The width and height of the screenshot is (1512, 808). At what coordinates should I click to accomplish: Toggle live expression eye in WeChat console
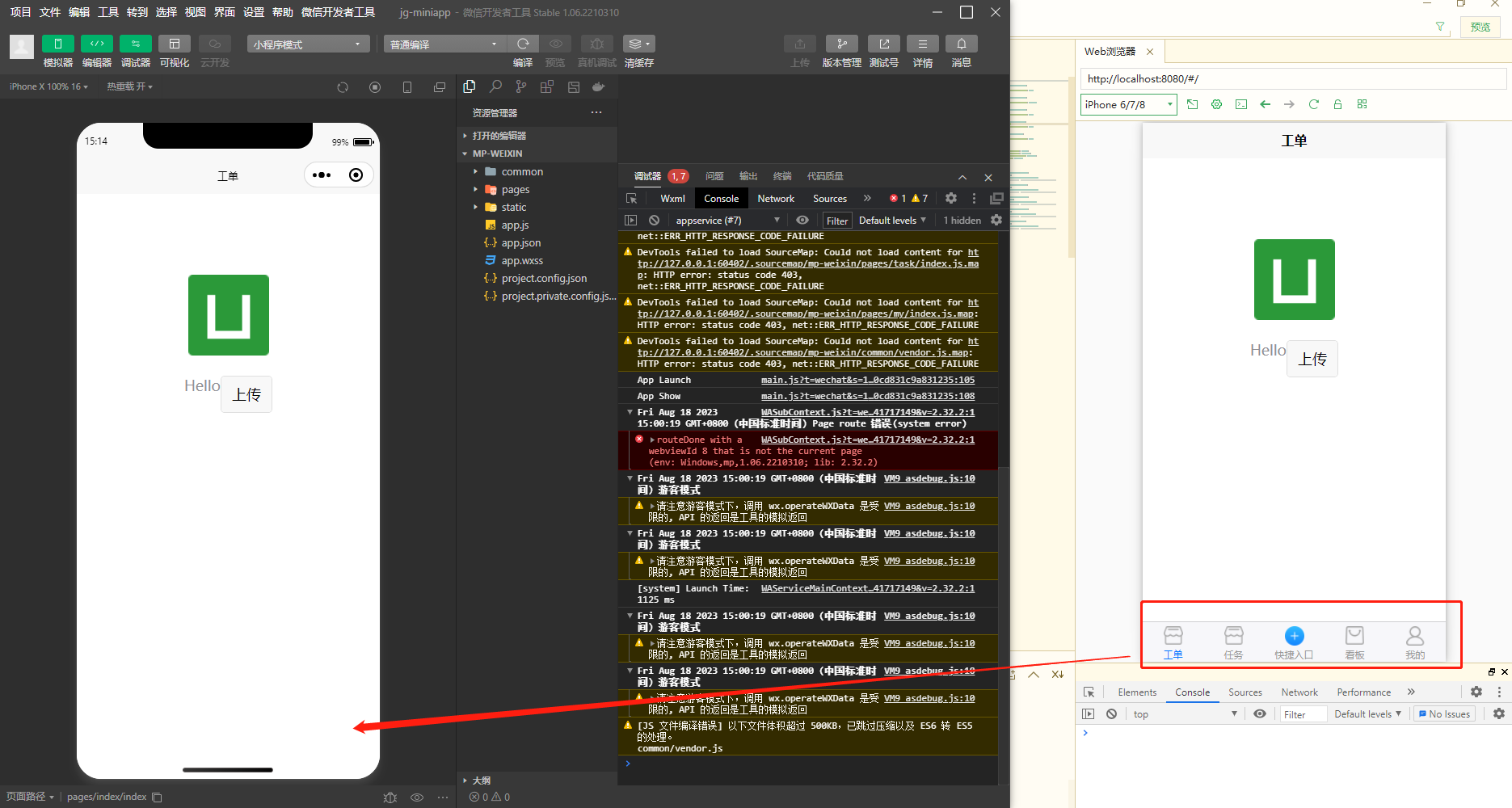pos(802,220)
